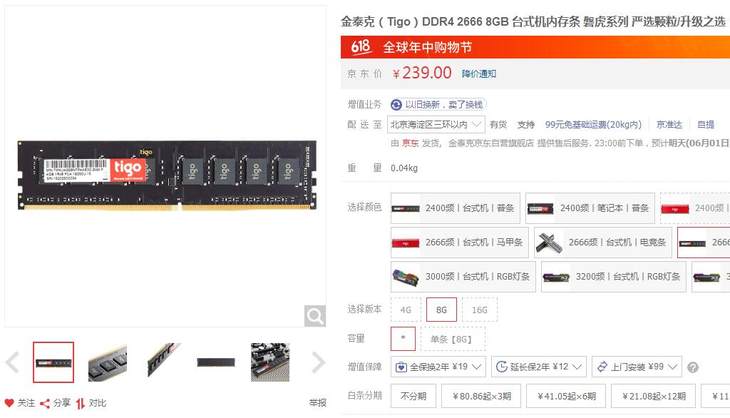Click the share icon below thumbnails
The height and width of the screenshot is (418, 730).
[45, 404]
